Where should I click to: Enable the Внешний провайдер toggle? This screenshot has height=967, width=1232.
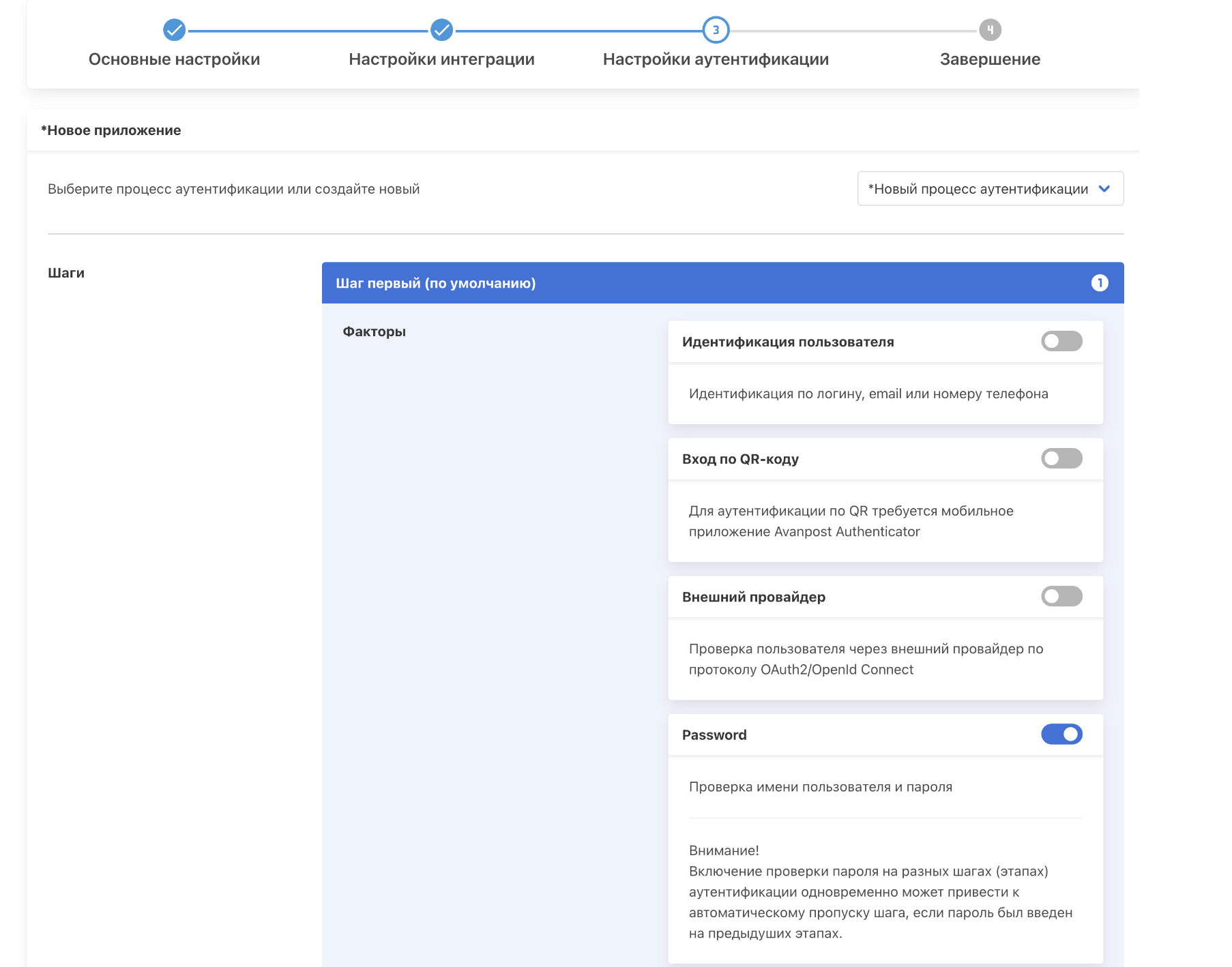1061,596
